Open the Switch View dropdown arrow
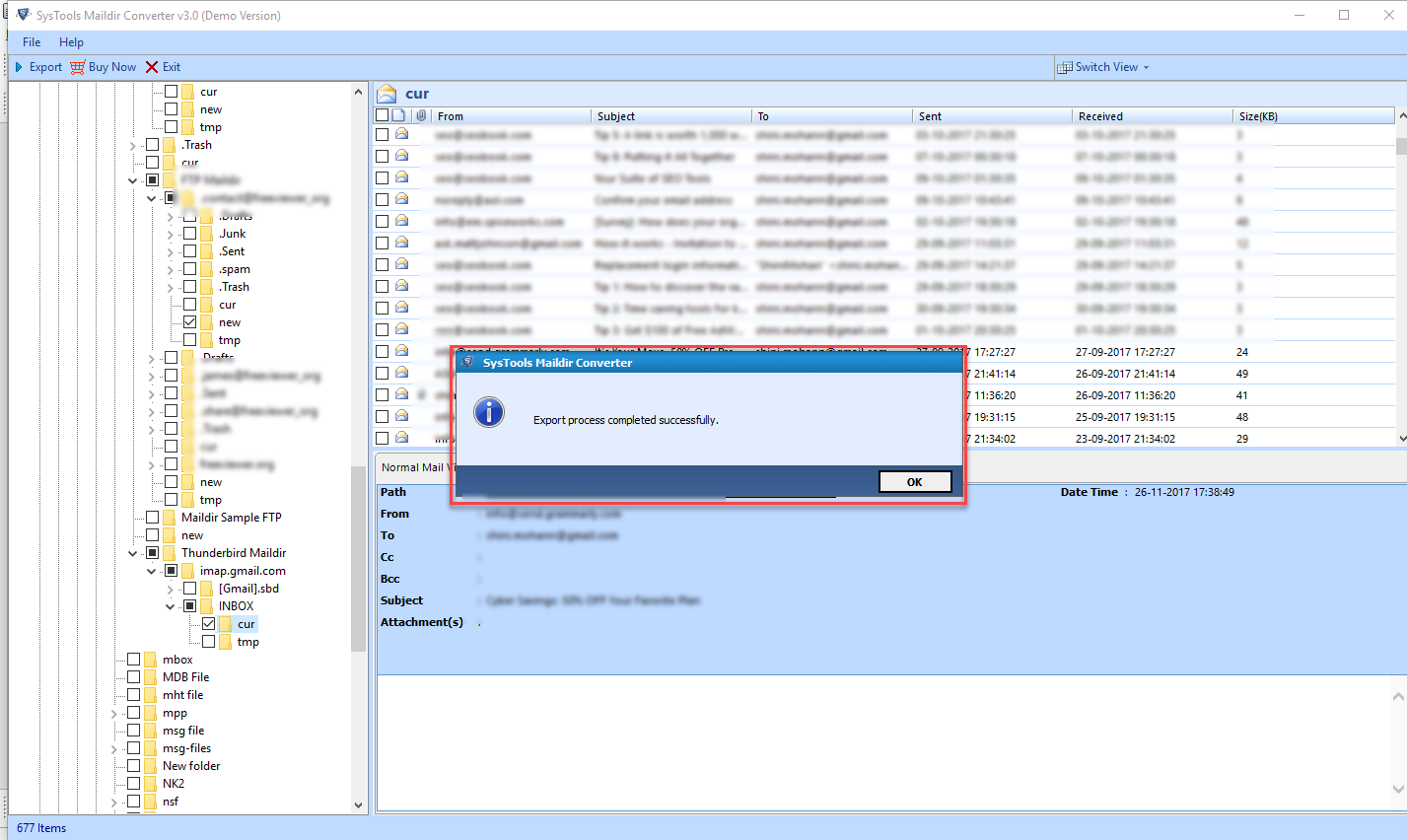Screen dimensions: 1407x840 pyautogui.click(x=1146, y=68)
